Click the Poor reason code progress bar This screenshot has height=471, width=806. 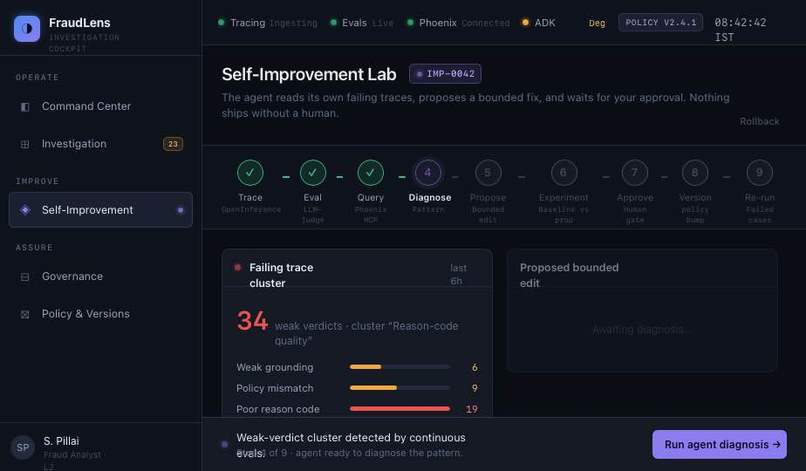click(400, 409)
